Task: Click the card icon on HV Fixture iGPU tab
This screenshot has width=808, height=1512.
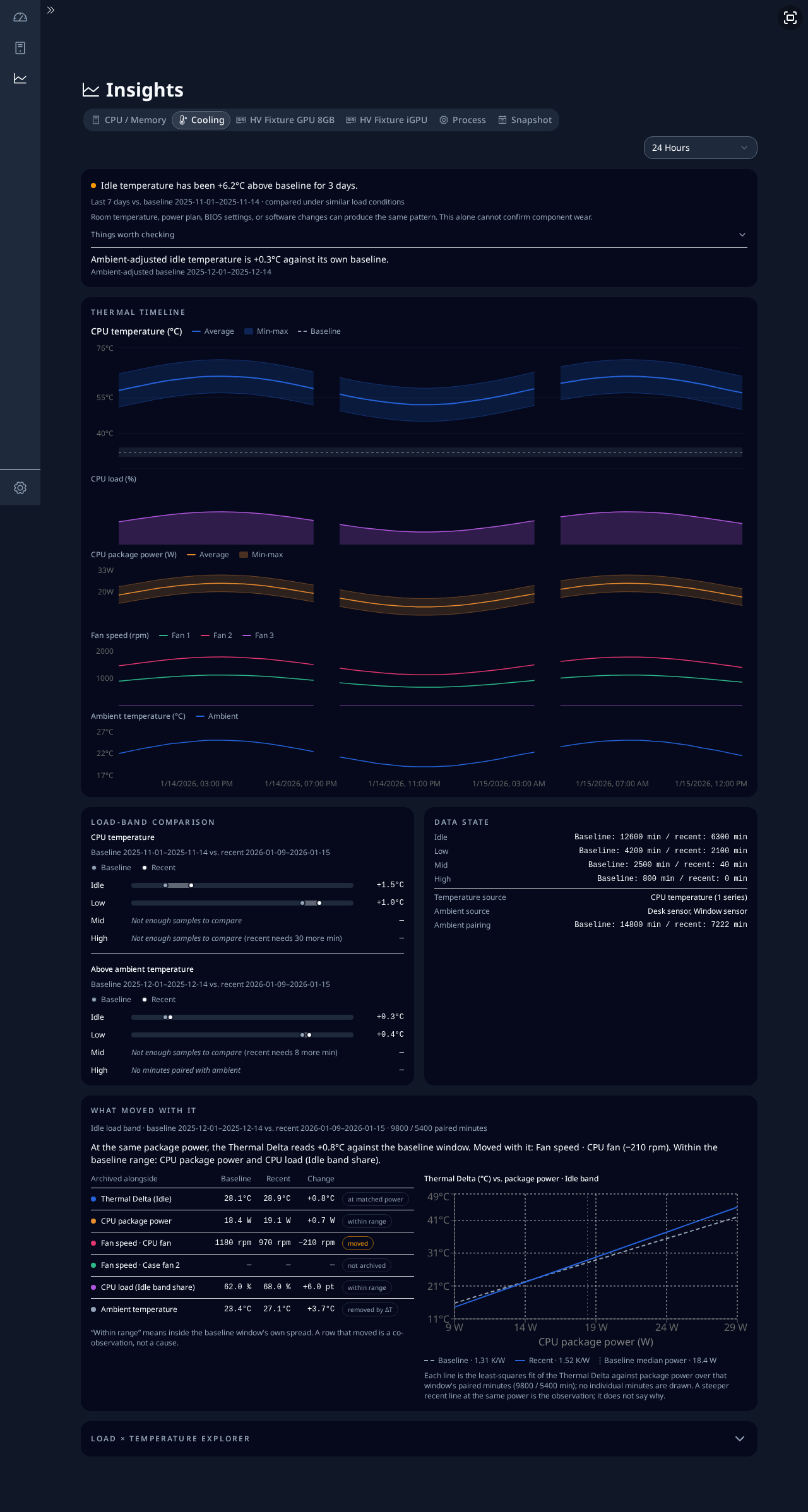Action: pos(351,120)
